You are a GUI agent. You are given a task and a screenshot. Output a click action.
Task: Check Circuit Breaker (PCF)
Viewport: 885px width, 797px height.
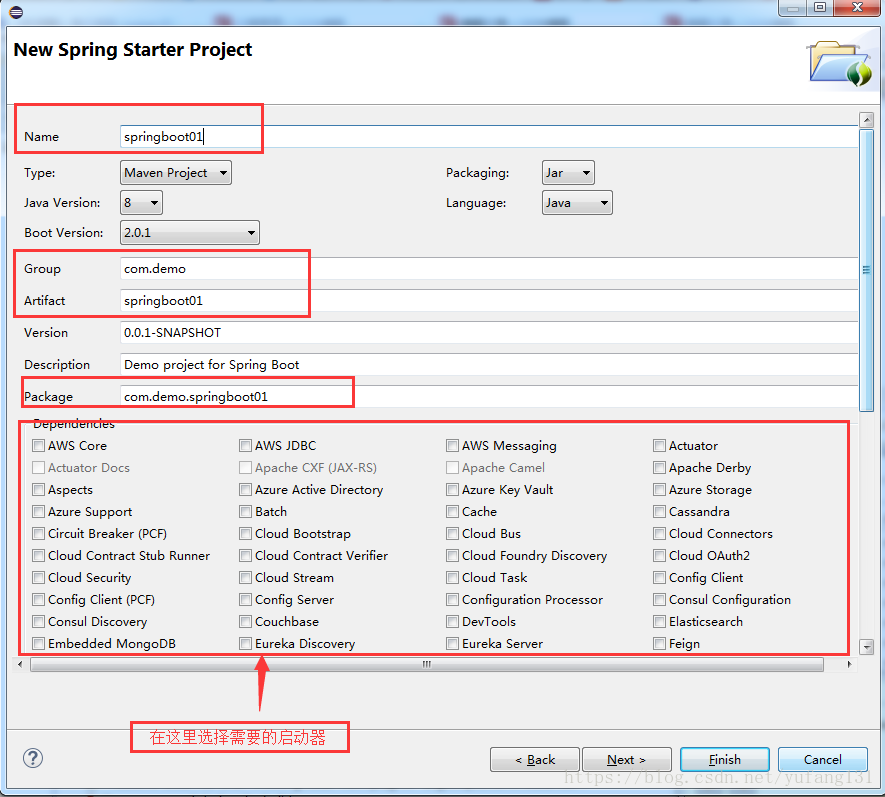pyautogui.click(x=38, y=533)
